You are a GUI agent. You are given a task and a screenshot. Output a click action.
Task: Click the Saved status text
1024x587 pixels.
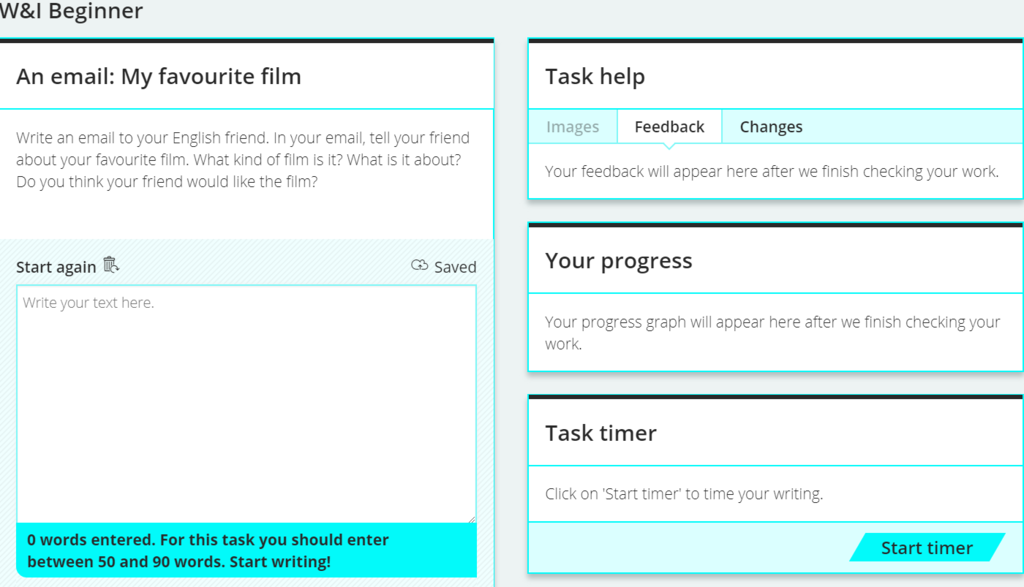pos(455,267)
